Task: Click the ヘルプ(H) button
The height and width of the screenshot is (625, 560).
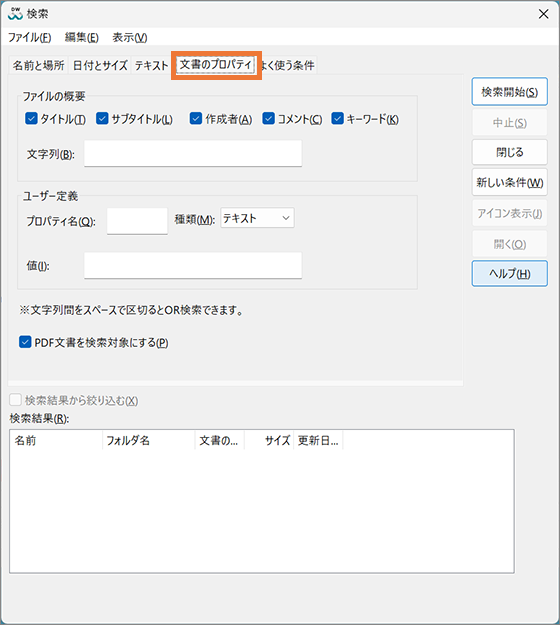Action: [509, 274]
